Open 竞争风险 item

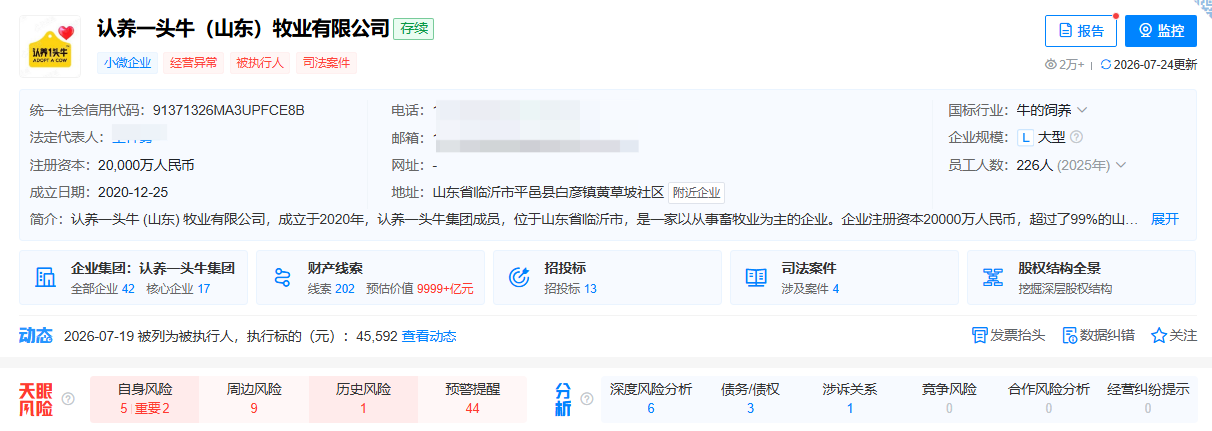click(x=949, y=398)
